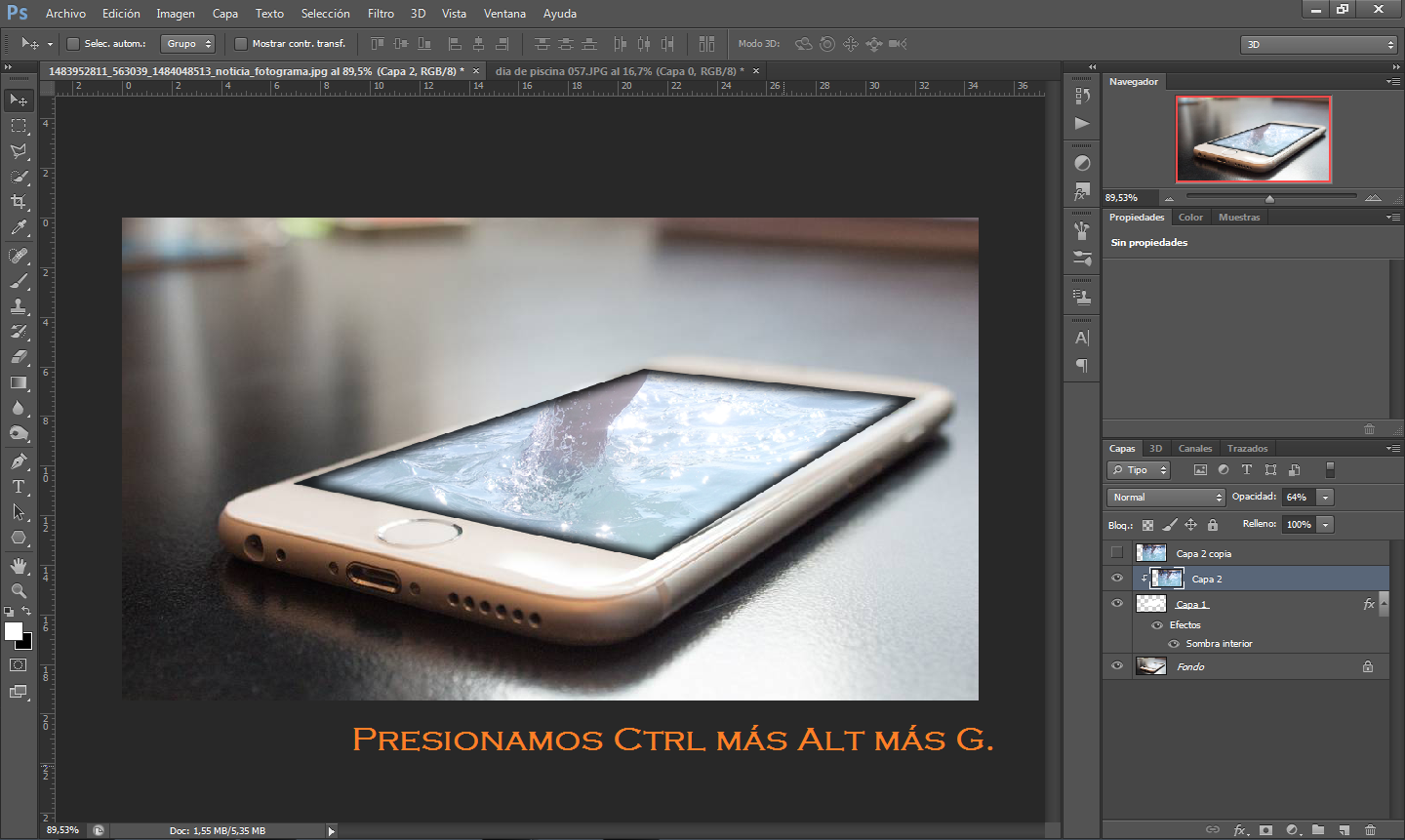Select the Eyedropper tool
The width and height of the screenshot is (1405, 840).
click(19, 228)
